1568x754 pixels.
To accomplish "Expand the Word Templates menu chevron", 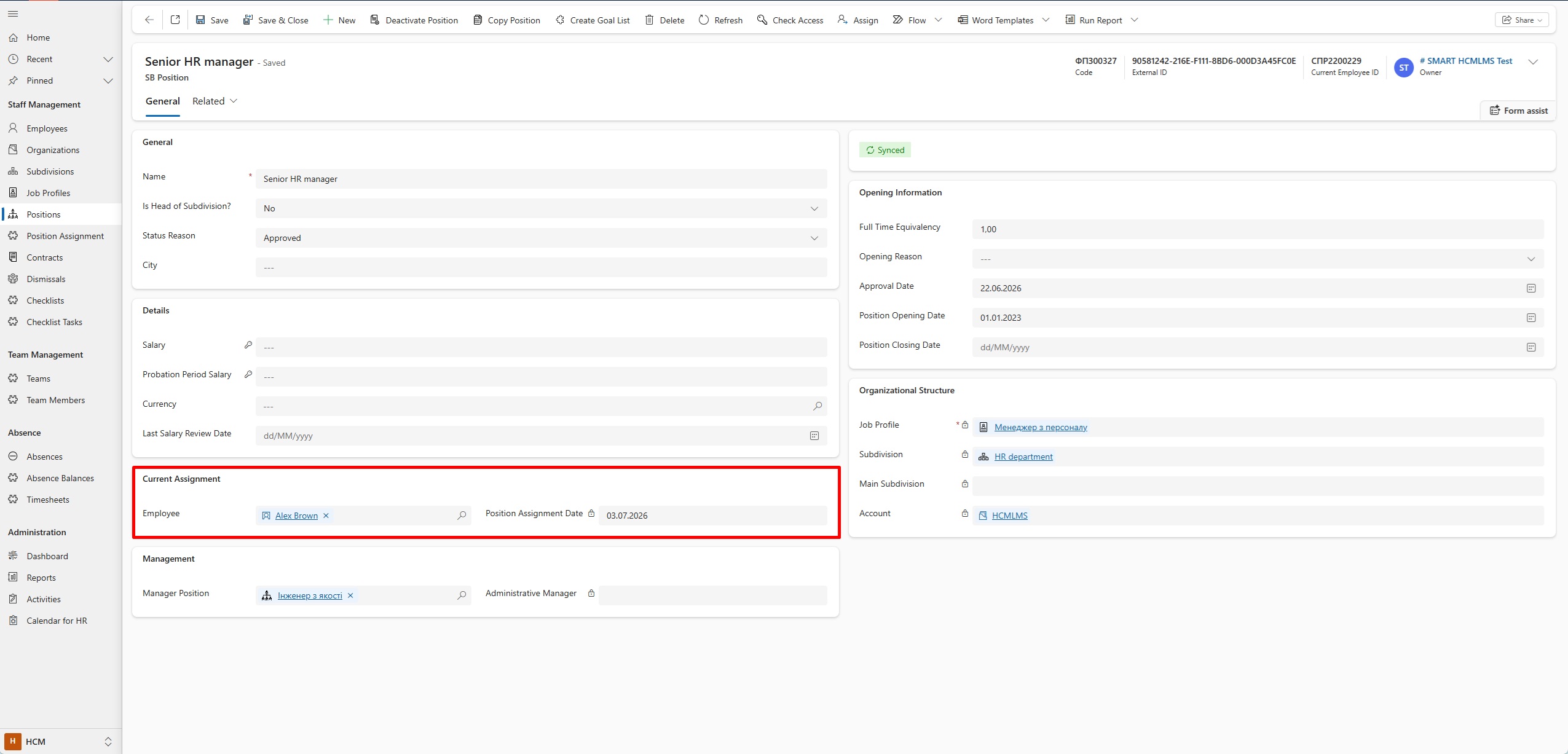I will pyautogui.click(x=1046, y=20).
